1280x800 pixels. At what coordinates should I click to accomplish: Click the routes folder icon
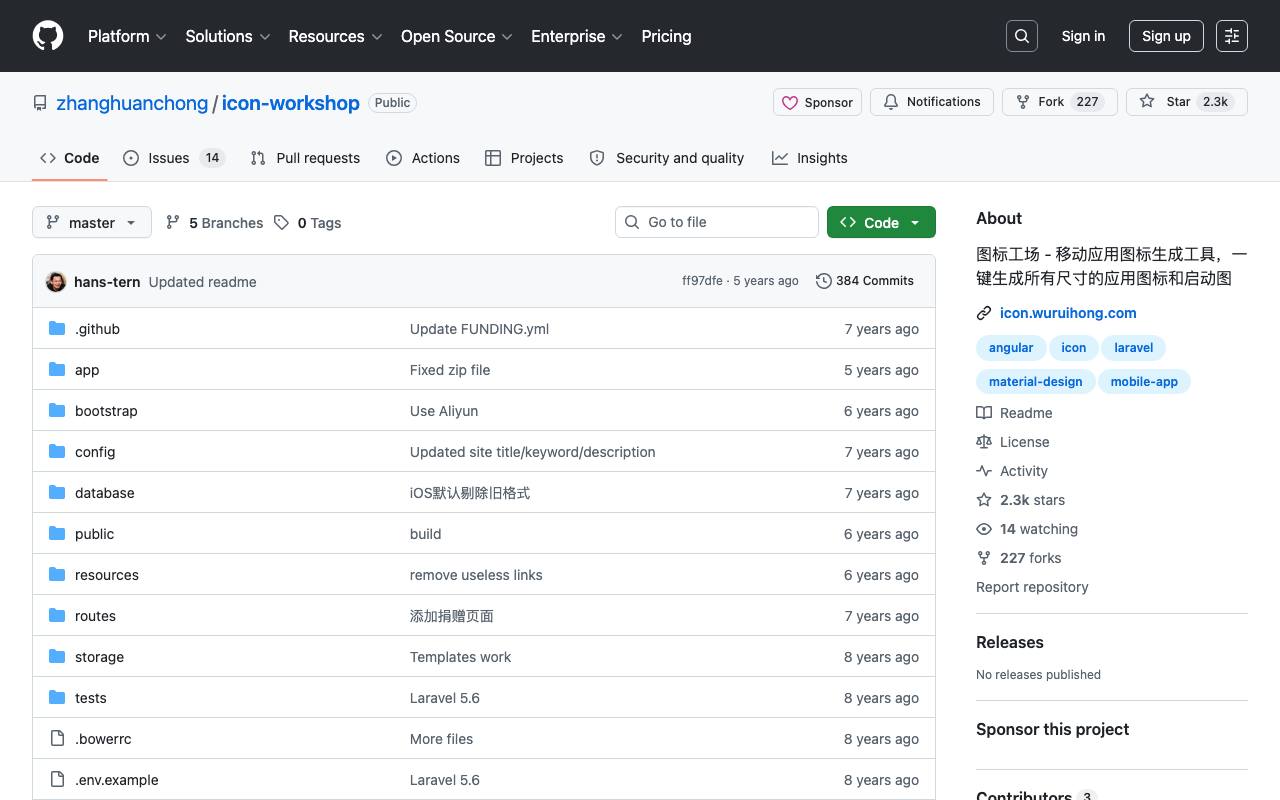coord(57,616)
